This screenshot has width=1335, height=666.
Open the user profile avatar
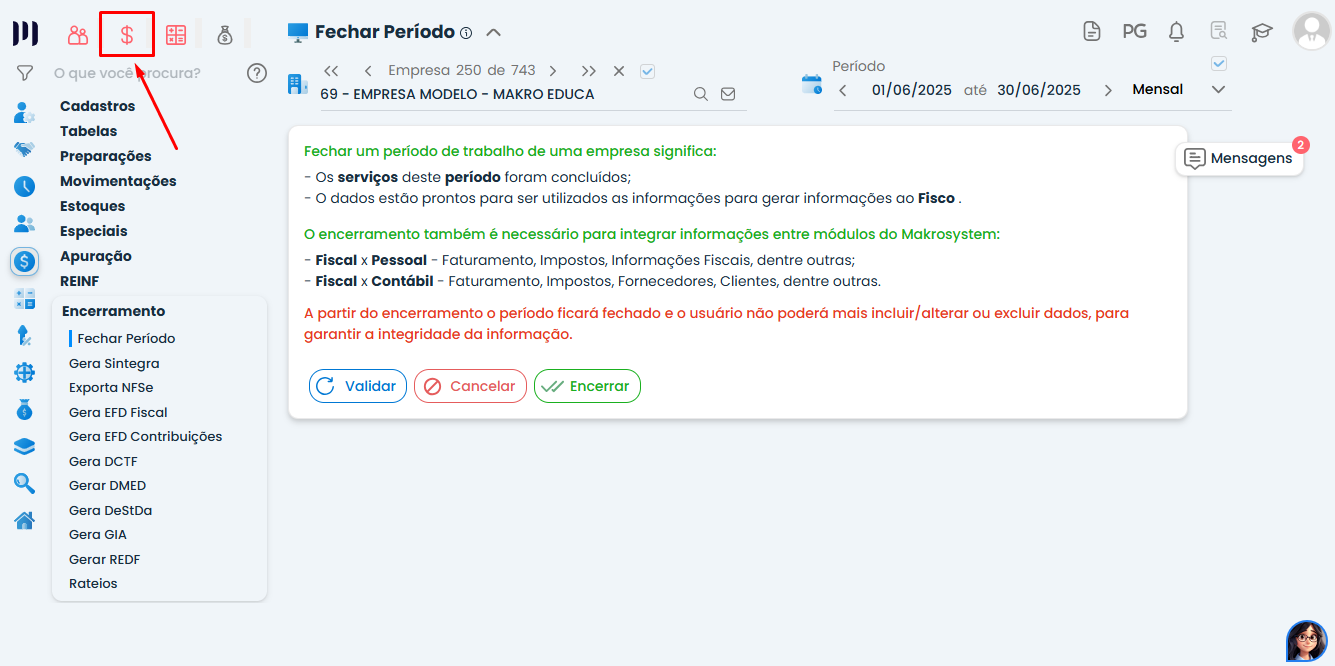click(x=1311, y=31)
